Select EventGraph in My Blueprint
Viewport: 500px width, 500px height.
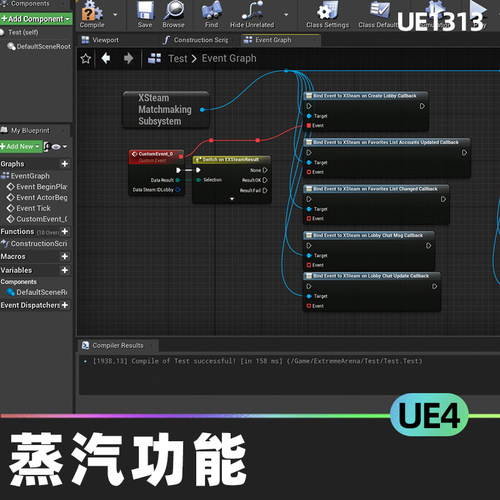(26, 176)
